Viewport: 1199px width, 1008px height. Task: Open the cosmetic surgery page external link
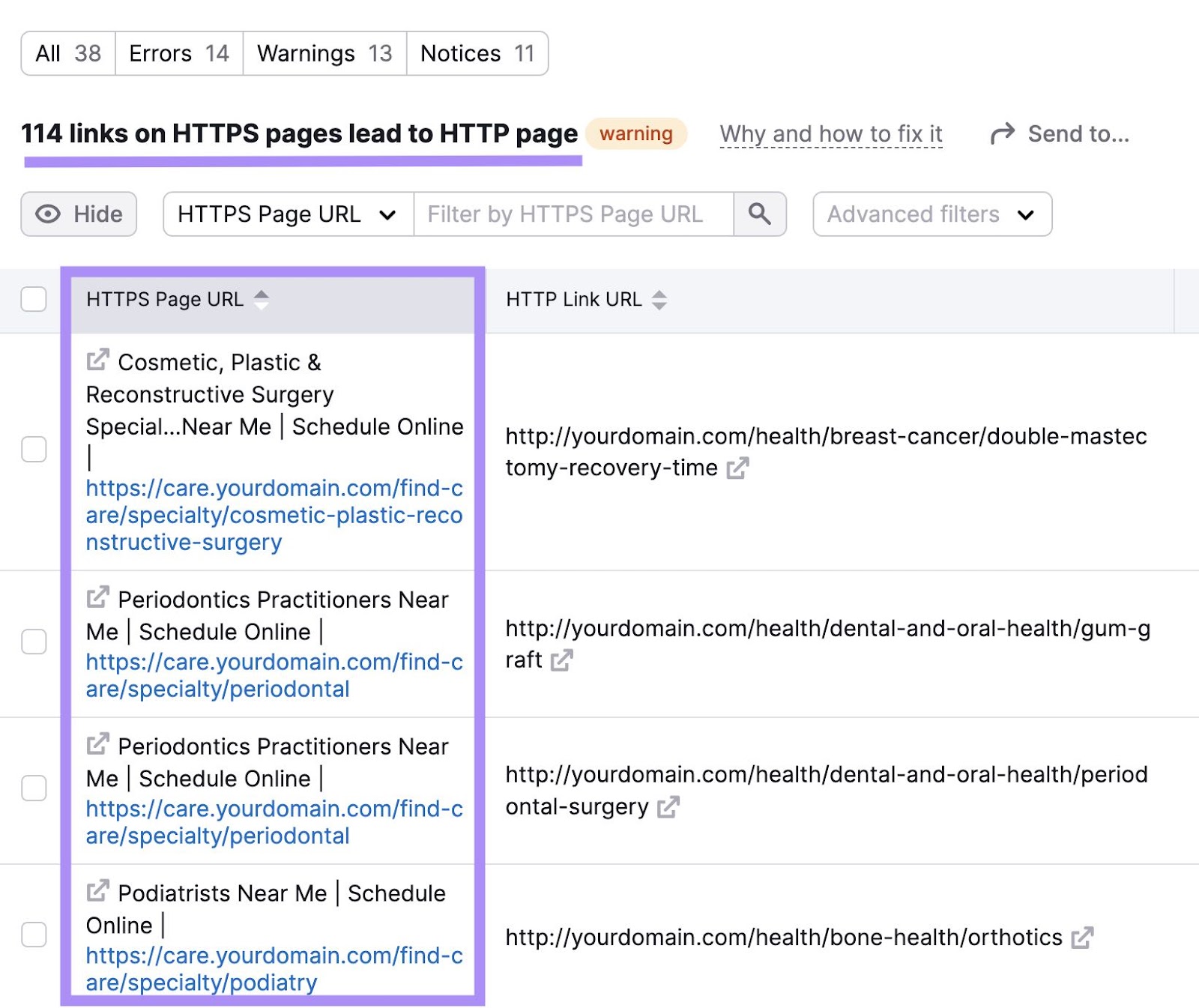pyautogui.click(x=97, y=361)
